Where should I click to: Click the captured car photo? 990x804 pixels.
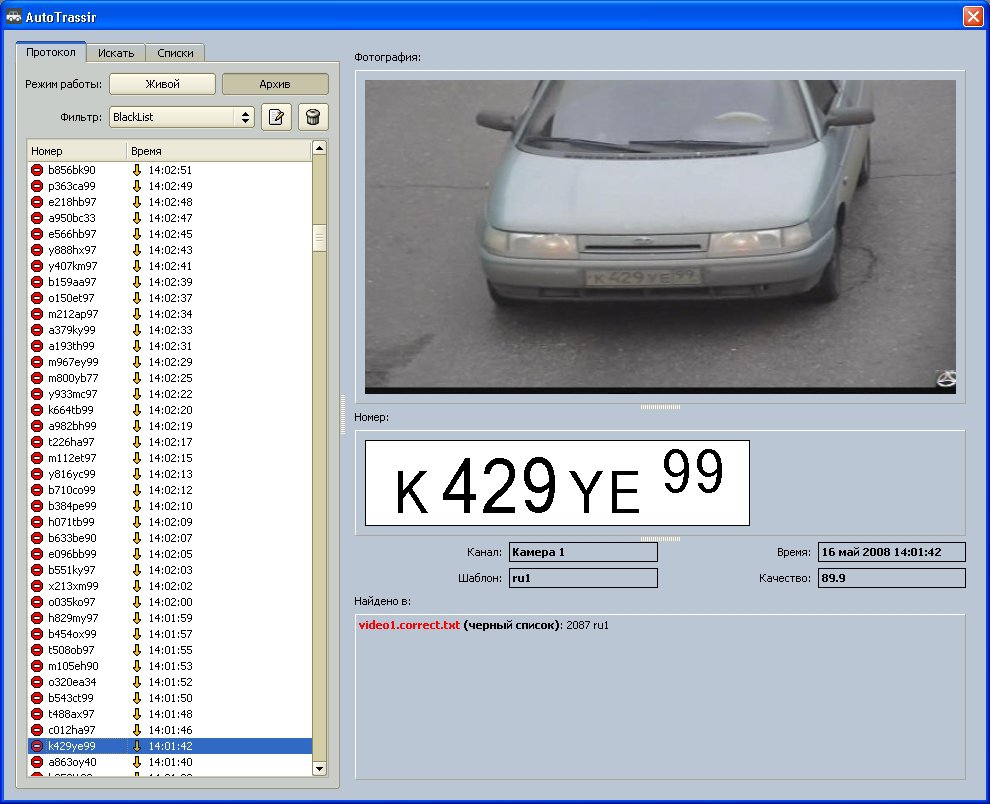660,235
